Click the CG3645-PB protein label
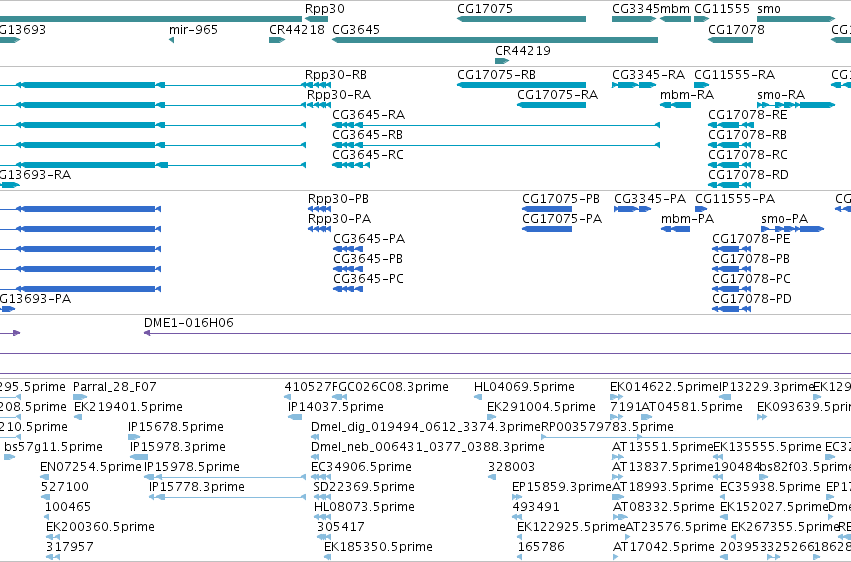851x562 pixels. [x=368, y=259]
